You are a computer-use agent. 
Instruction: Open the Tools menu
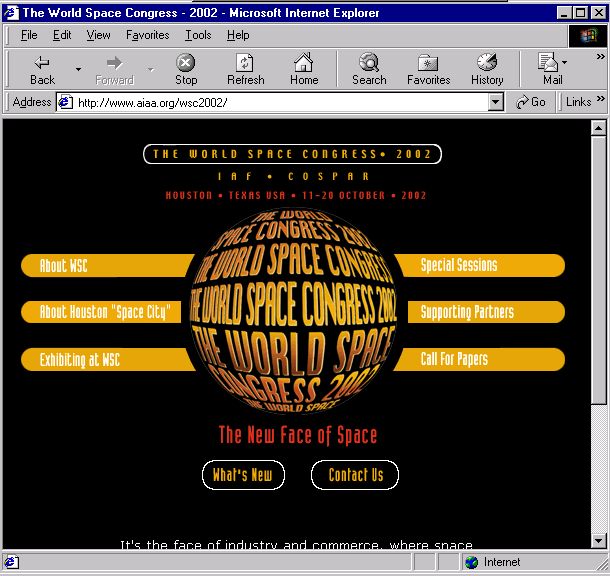[x=198, y=35]
